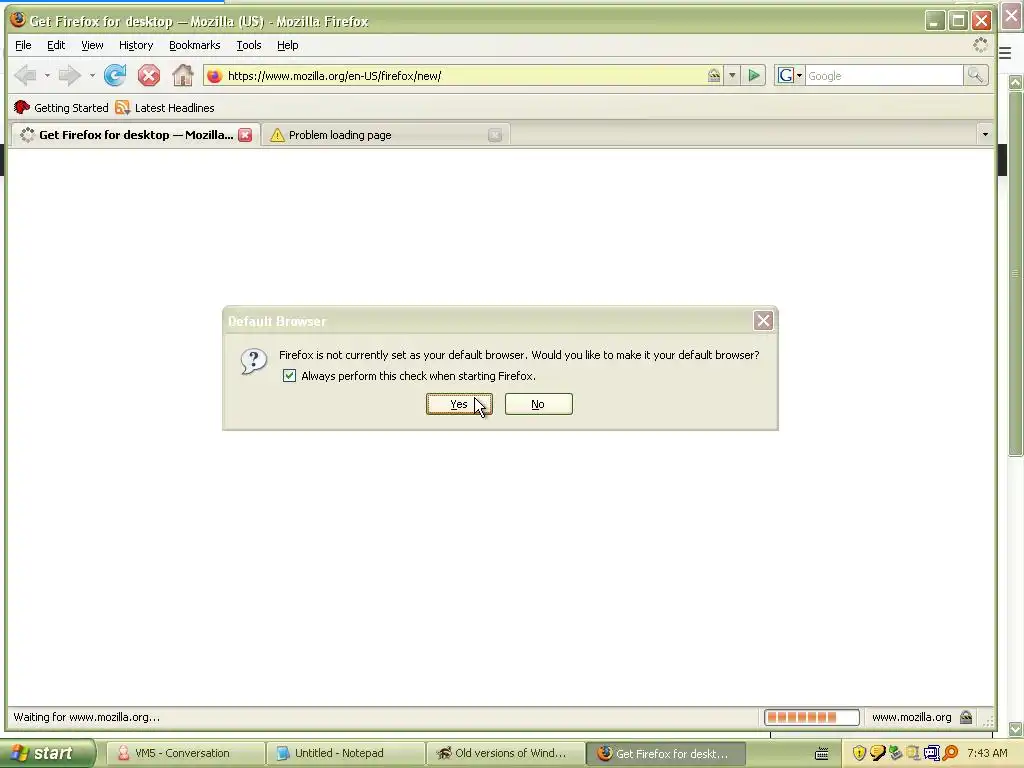Open the hamburger menu behind the window
Image resolution: width=1024 pixels, height=768 pixels.
tap(1005, 54)
